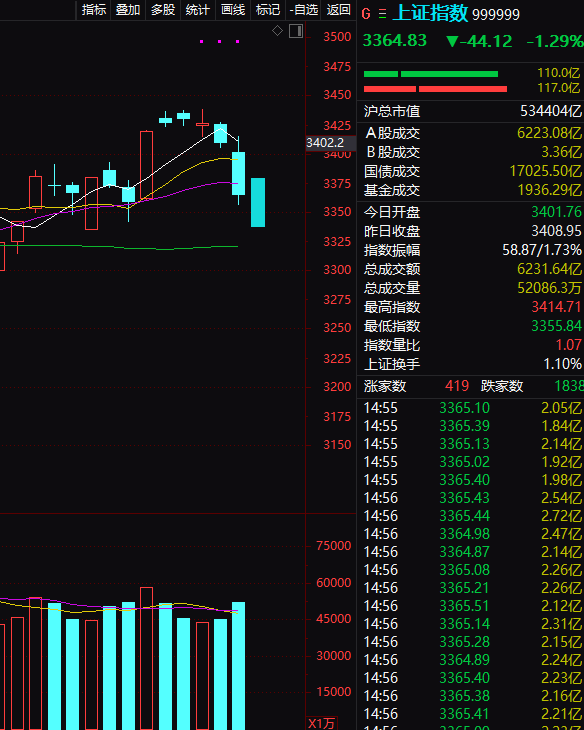This screenshot has height=730, width=584.
Task: Click the latest solid cyan candlestick
Action: pos(258,203)
